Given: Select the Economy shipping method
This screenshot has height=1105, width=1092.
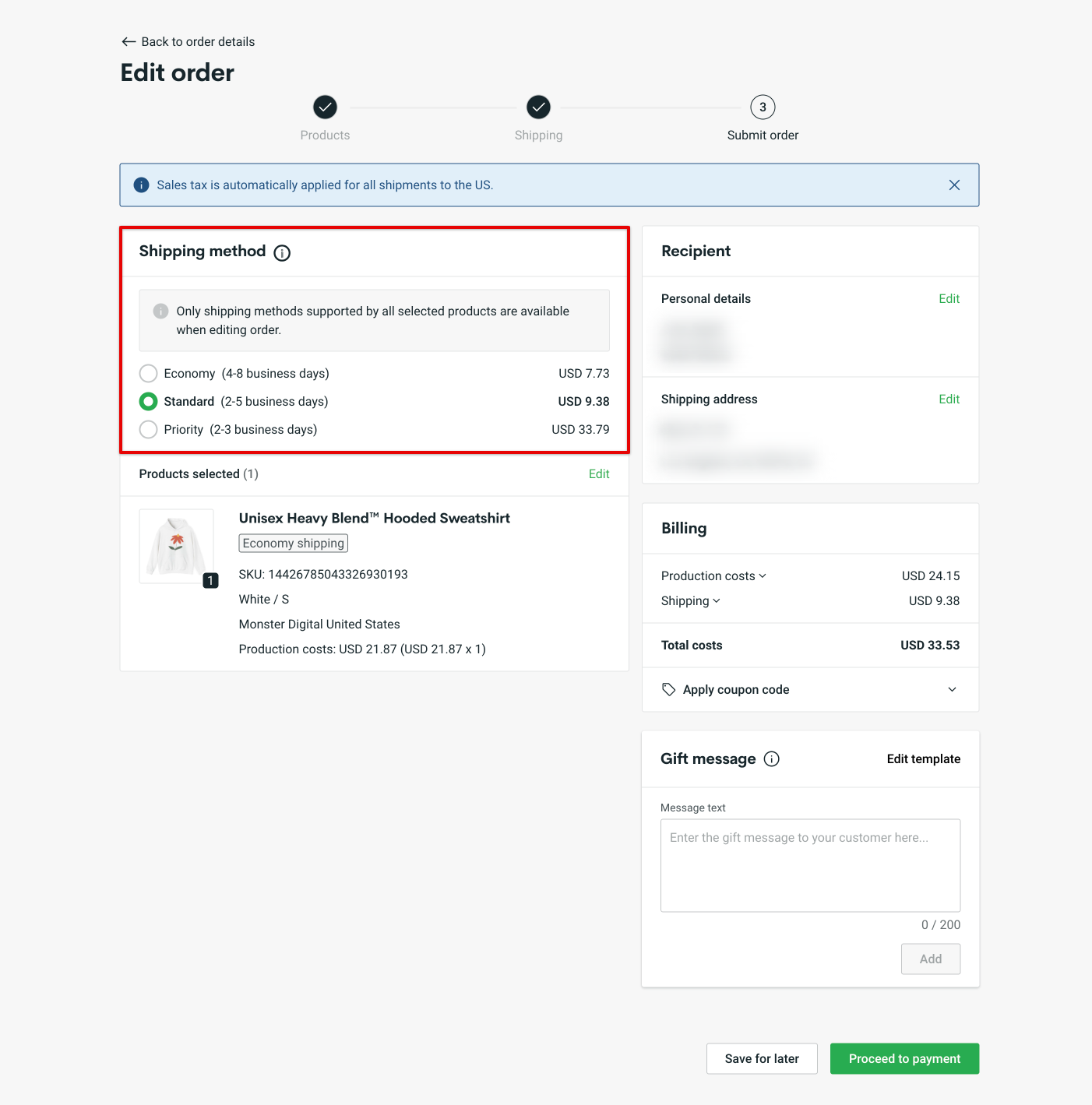Looking at the screenshot, I should coord(148,373).
